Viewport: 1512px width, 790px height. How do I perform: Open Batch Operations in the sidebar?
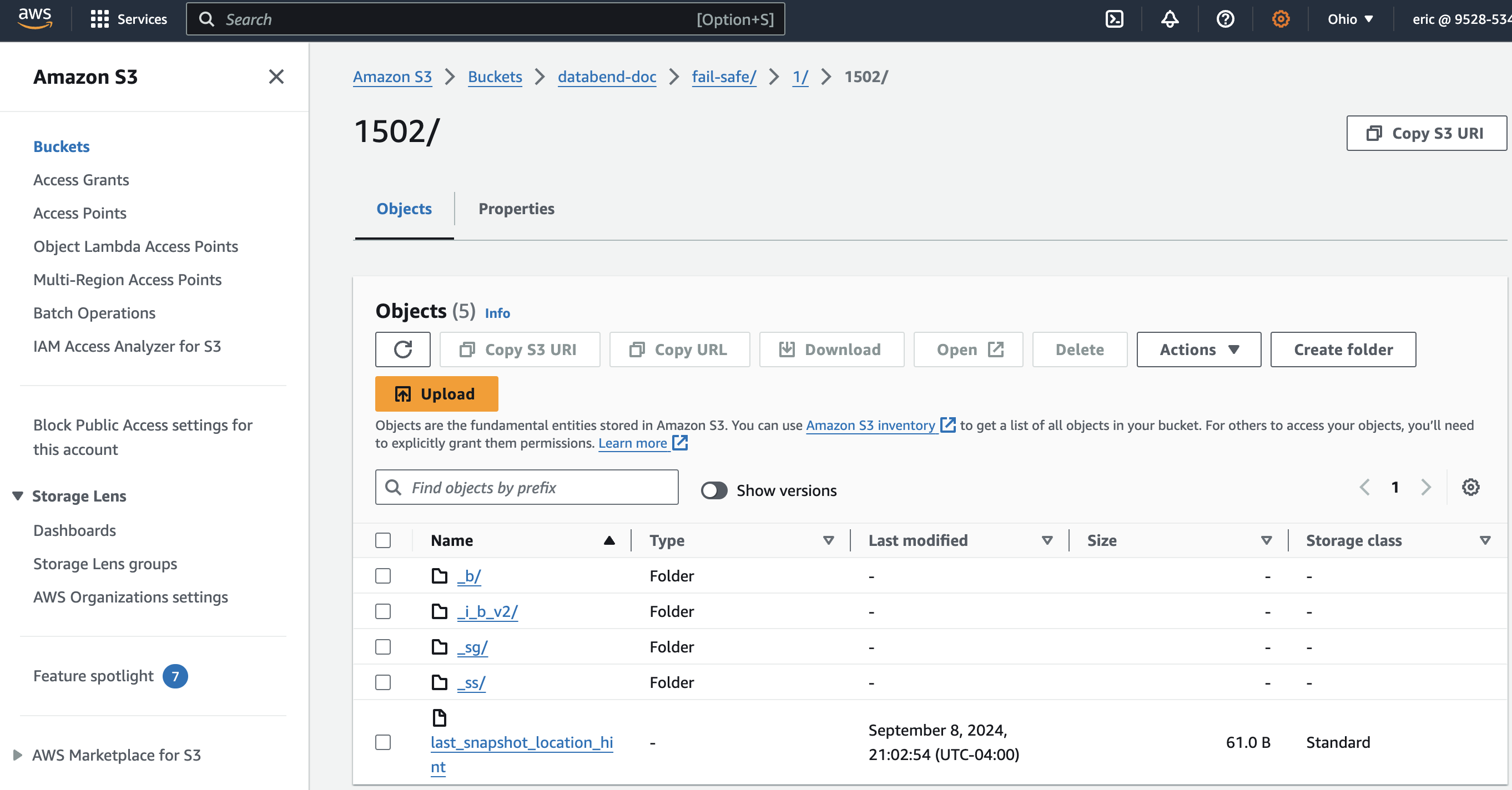[x=94, y=313]
